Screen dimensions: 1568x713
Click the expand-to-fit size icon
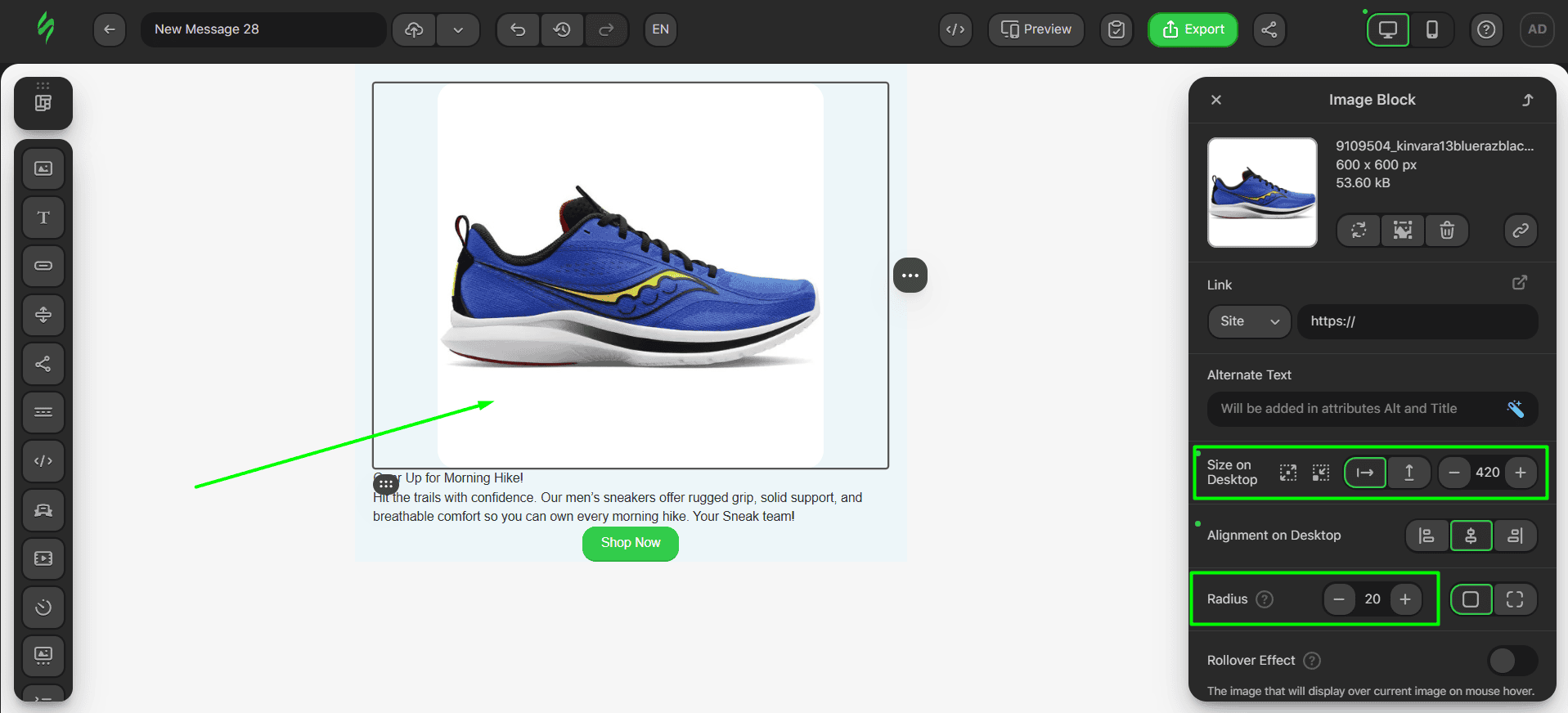(x=1288, y=473)
